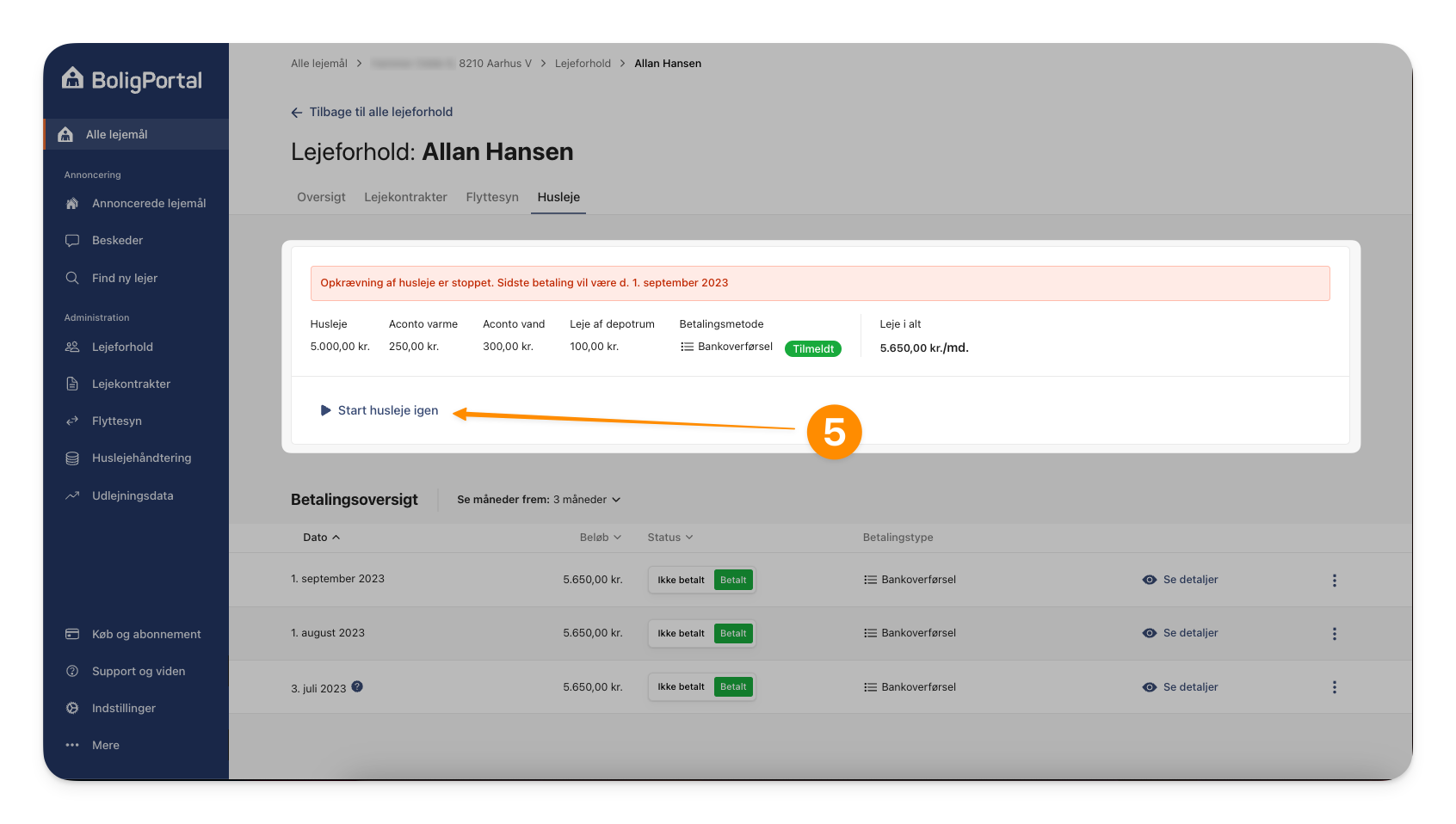The height and width of the screenshot is (824, 1456).
Task: Click the Beskeder chat bubble icon
Action: 72,241
